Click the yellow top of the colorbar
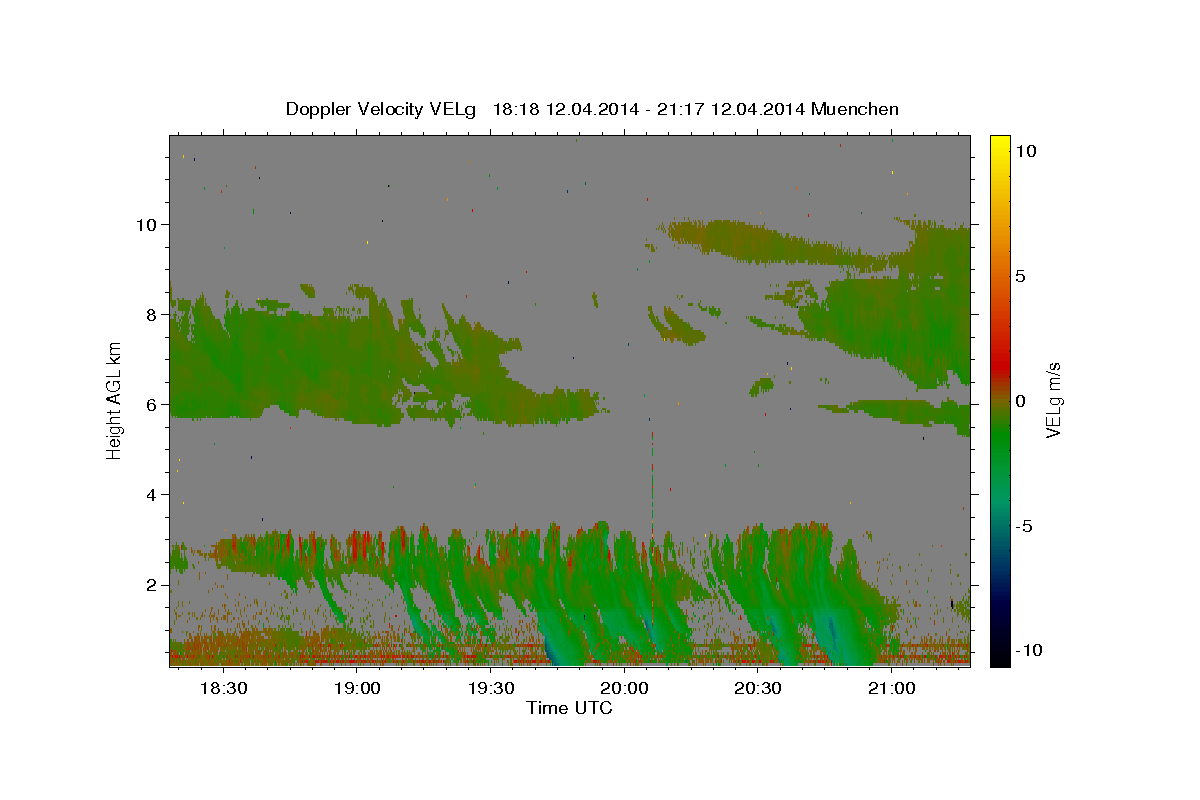Screen dimensions: 1200x800 coord(999,146)
